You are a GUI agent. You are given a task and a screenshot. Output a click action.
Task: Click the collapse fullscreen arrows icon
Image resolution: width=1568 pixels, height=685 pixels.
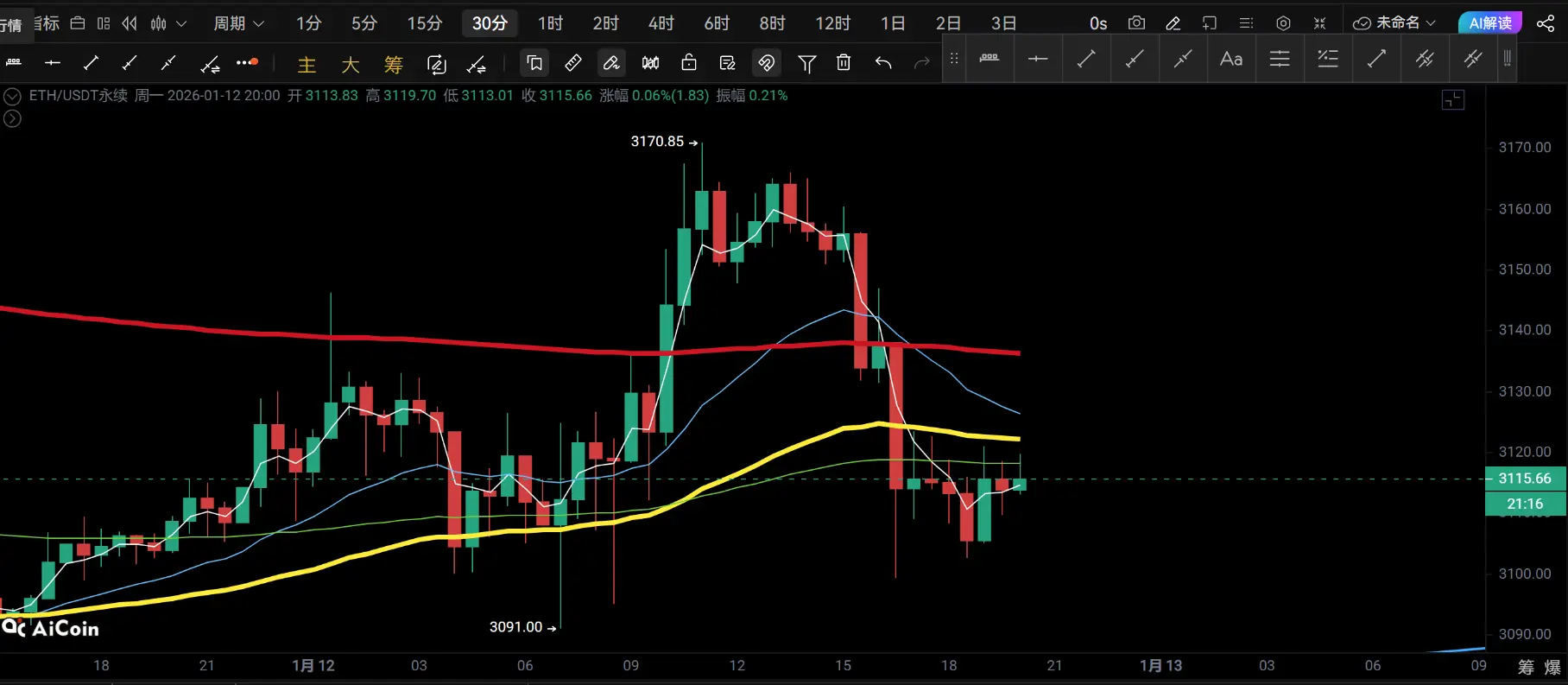click(x=1319, y=23)
